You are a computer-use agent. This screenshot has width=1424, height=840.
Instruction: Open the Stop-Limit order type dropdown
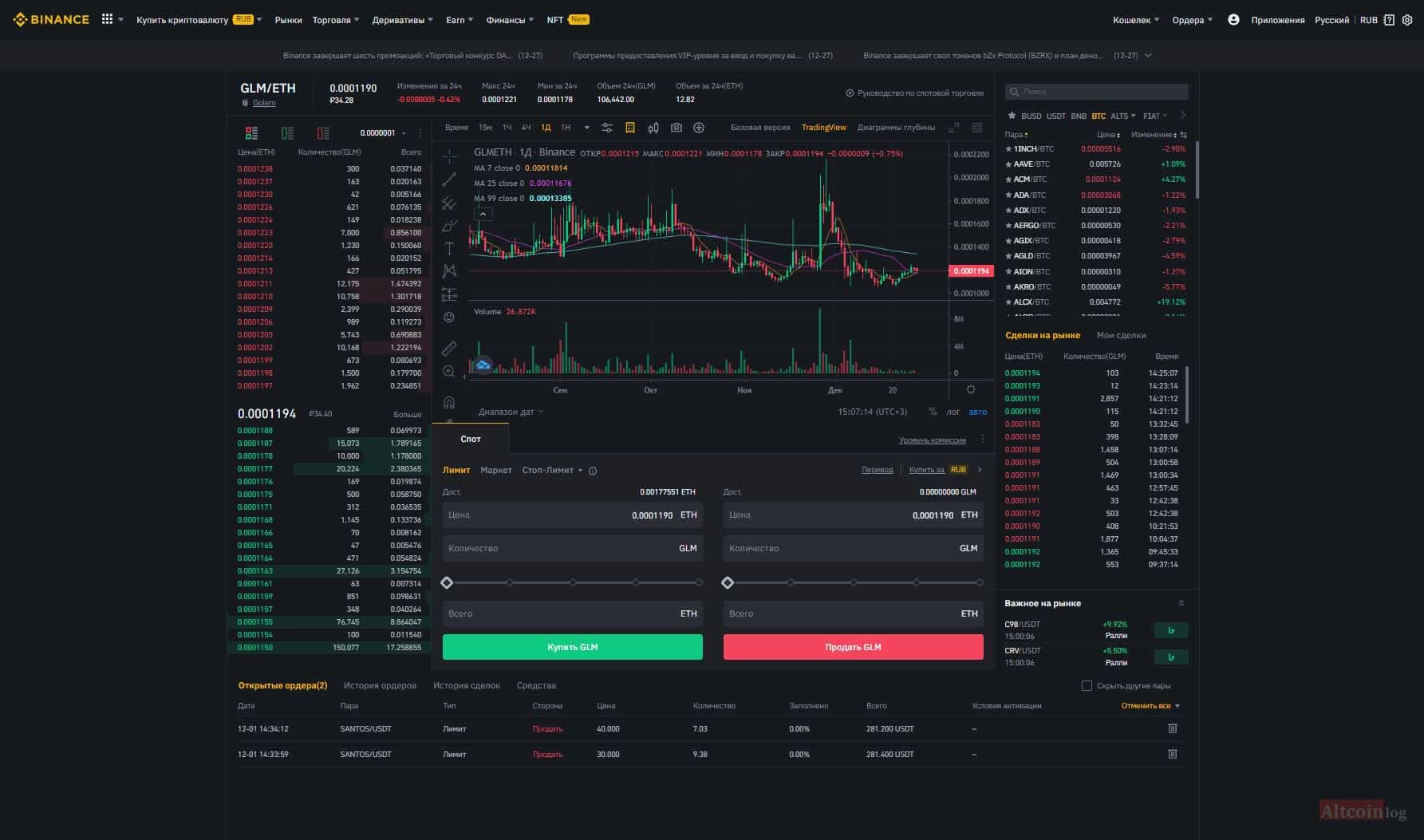[553, 471]
